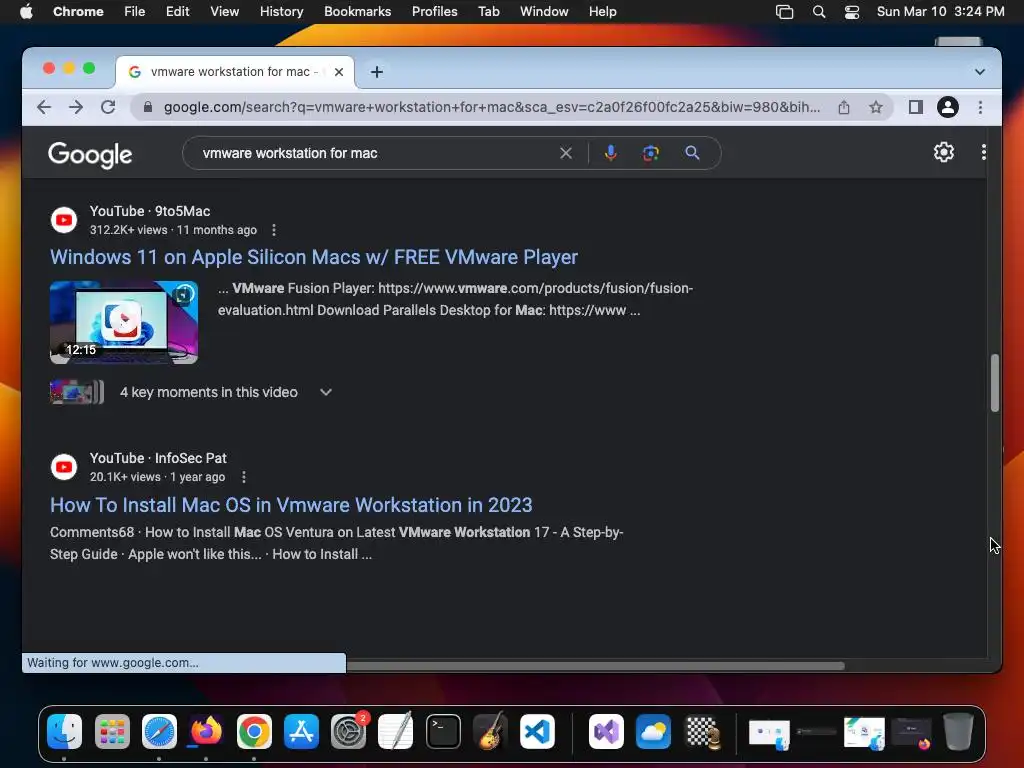Share this page via share icon
The image size is (1024, 768).
pyautogui.click(x=844, y=107)
